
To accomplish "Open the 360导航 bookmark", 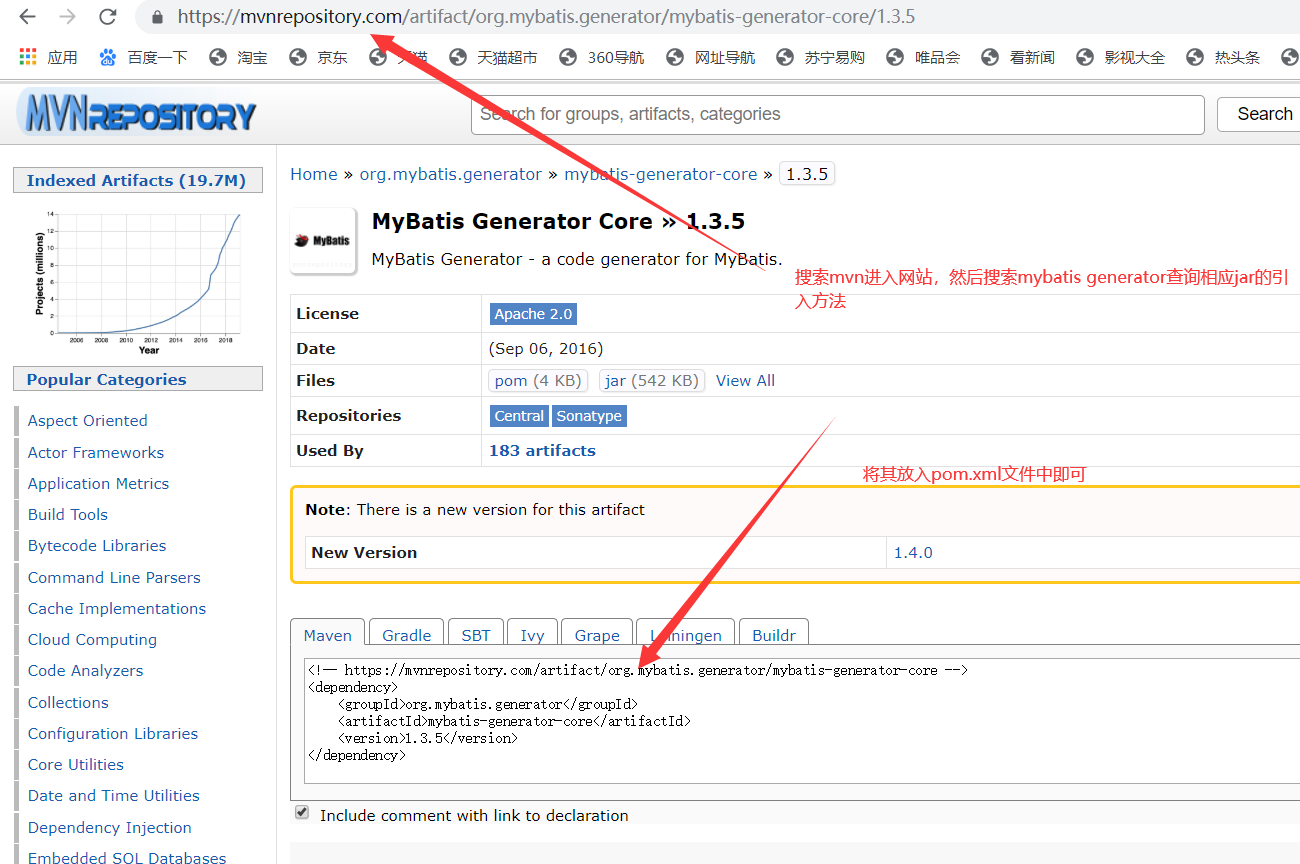I will click(601, 57).
